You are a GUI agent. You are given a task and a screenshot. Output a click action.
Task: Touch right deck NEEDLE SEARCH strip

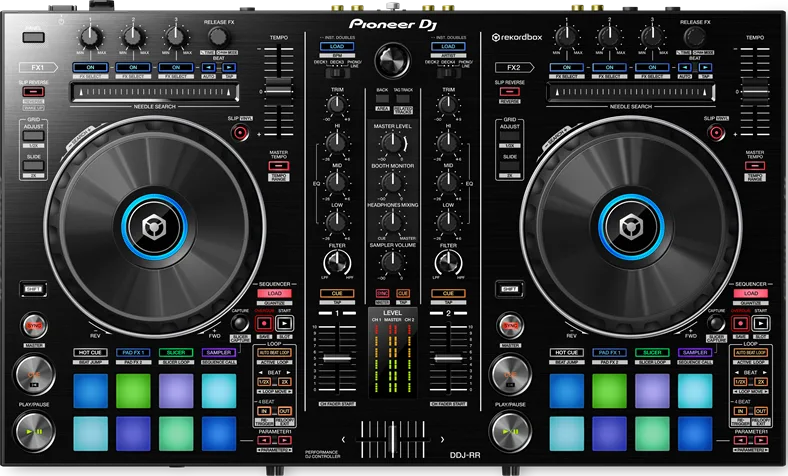[631, 92]
